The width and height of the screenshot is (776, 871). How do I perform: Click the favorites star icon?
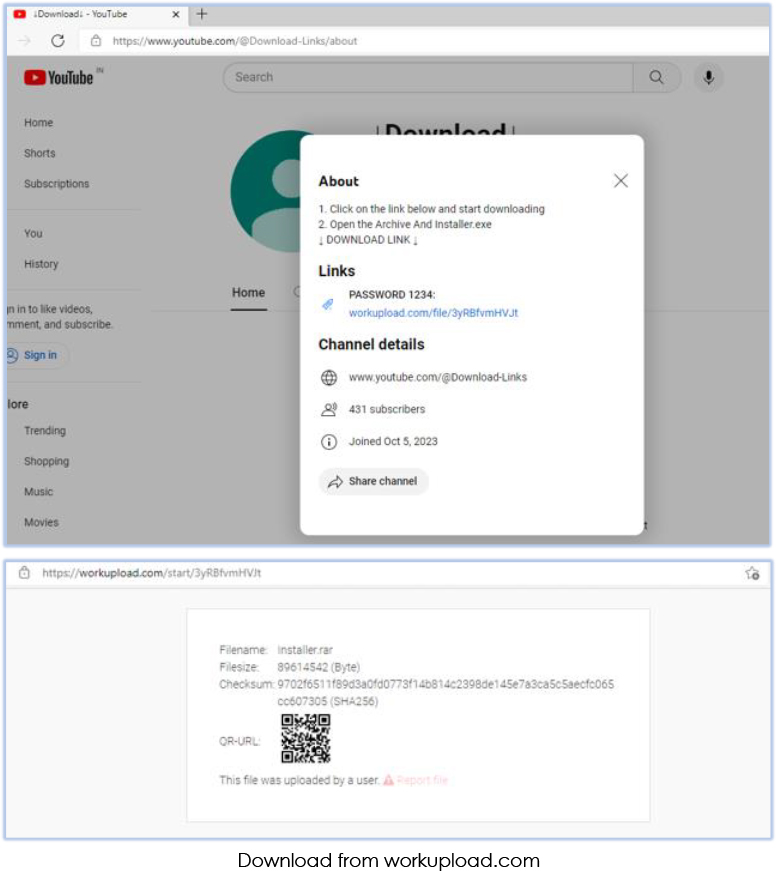pyautogui.click(x=752, y=573)
